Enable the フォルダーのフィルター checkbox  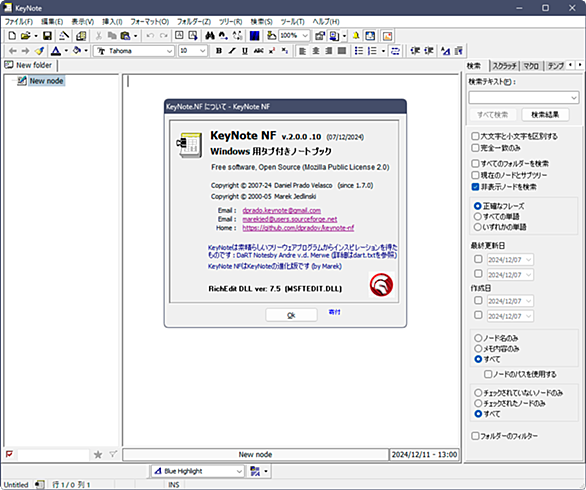point(475,436)
